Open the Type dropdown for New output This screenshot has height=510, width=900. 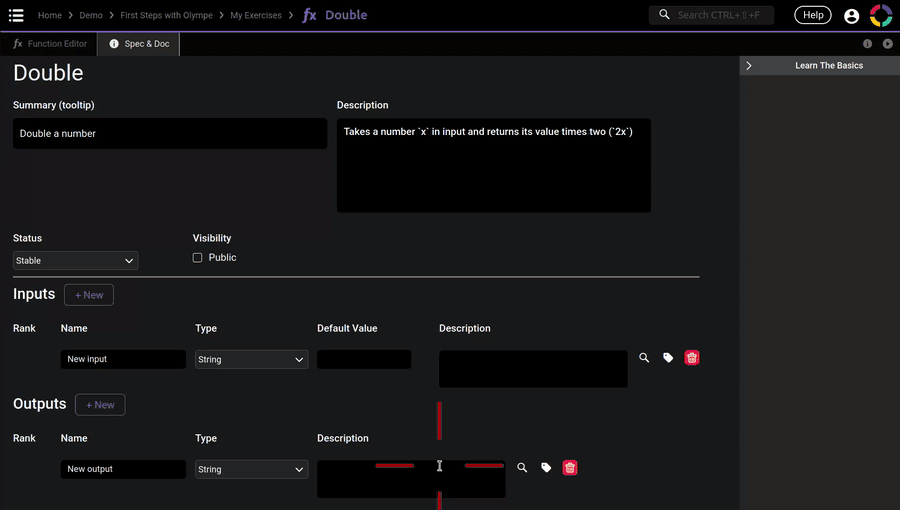251,470
